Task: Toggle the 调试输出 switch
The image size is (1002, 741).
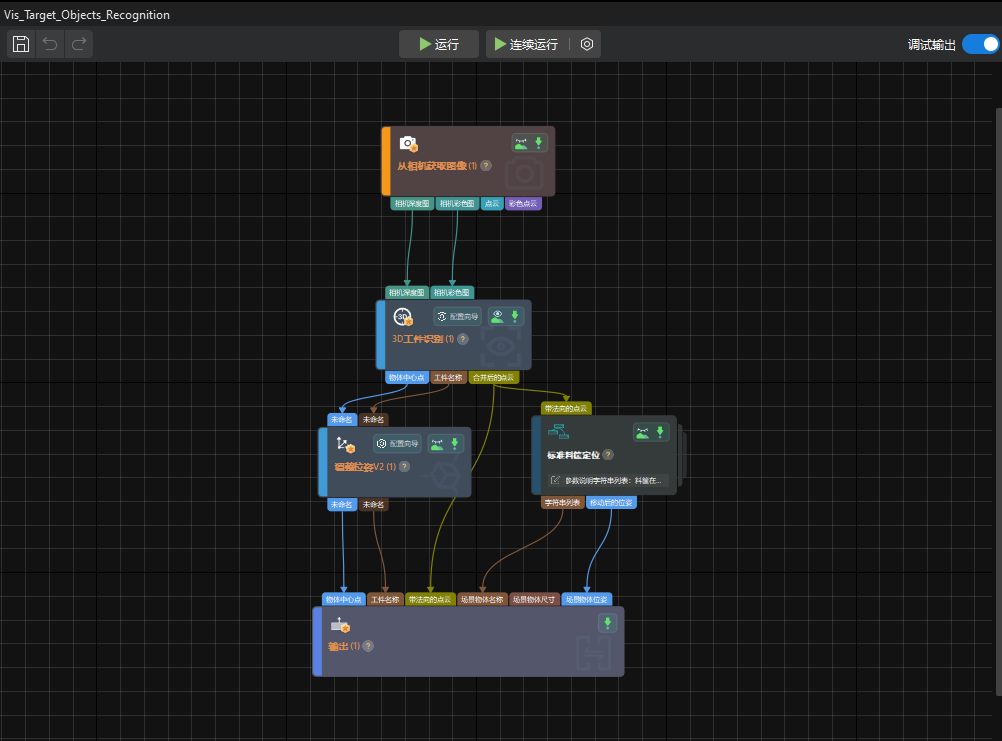Action: point(980,44)
